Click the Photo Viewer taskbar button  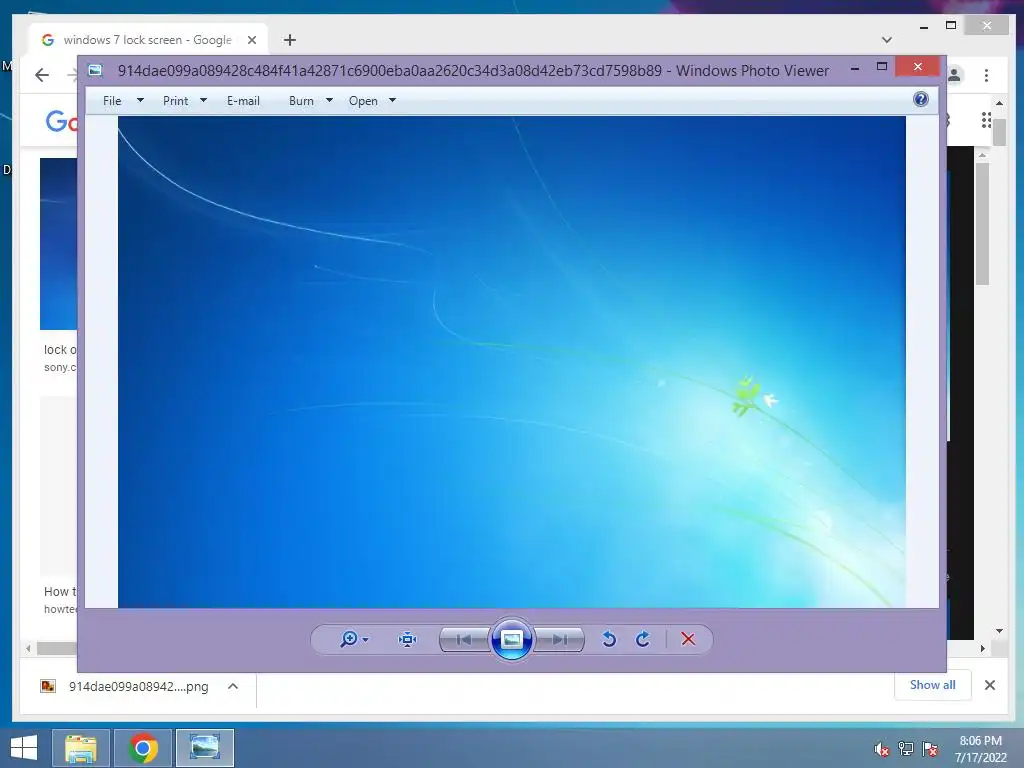(205, 748)
